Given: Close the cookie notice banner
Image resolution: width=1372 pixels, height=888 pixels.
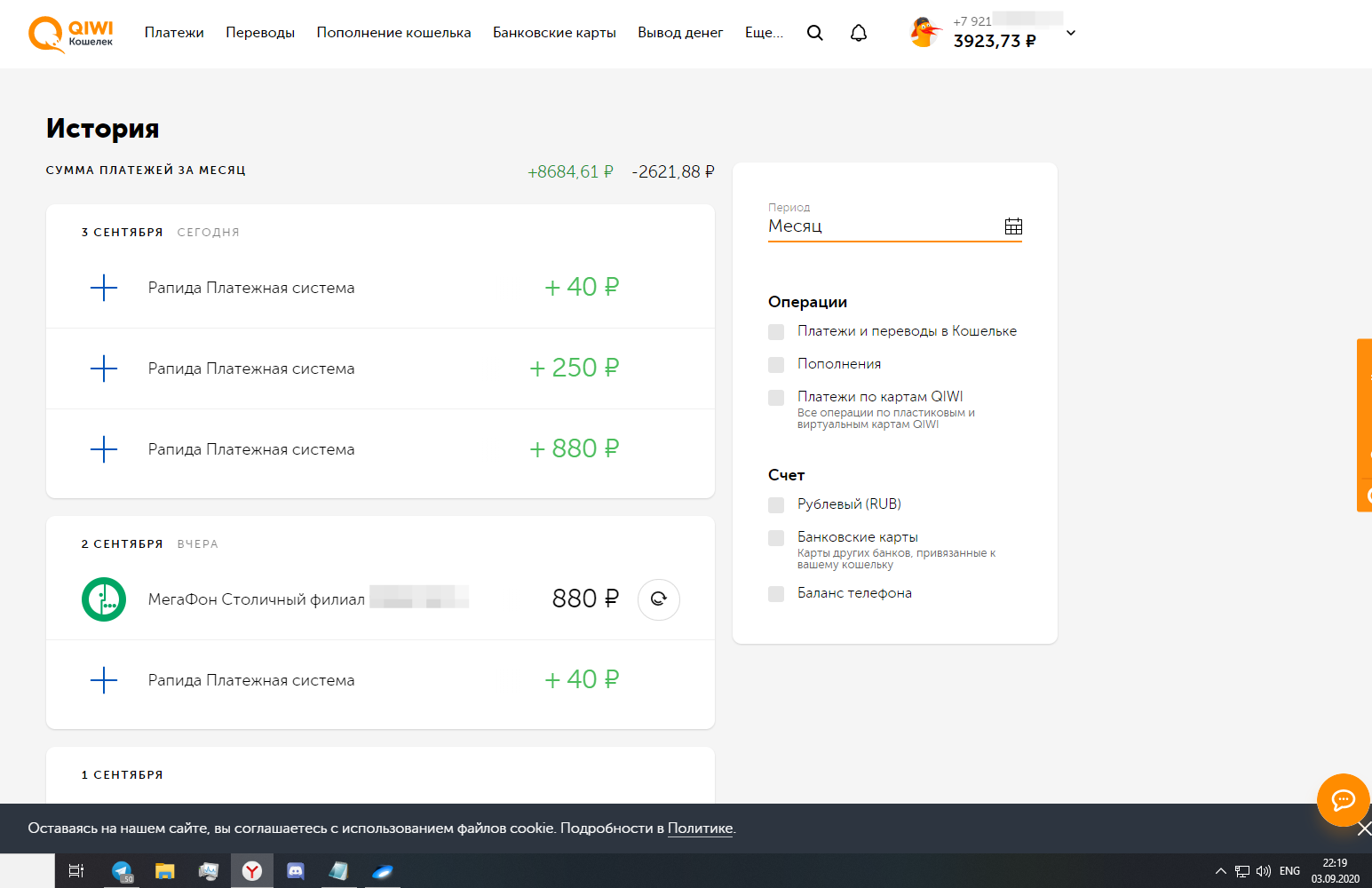Looking at the screenshot, I should point(1364,829).
